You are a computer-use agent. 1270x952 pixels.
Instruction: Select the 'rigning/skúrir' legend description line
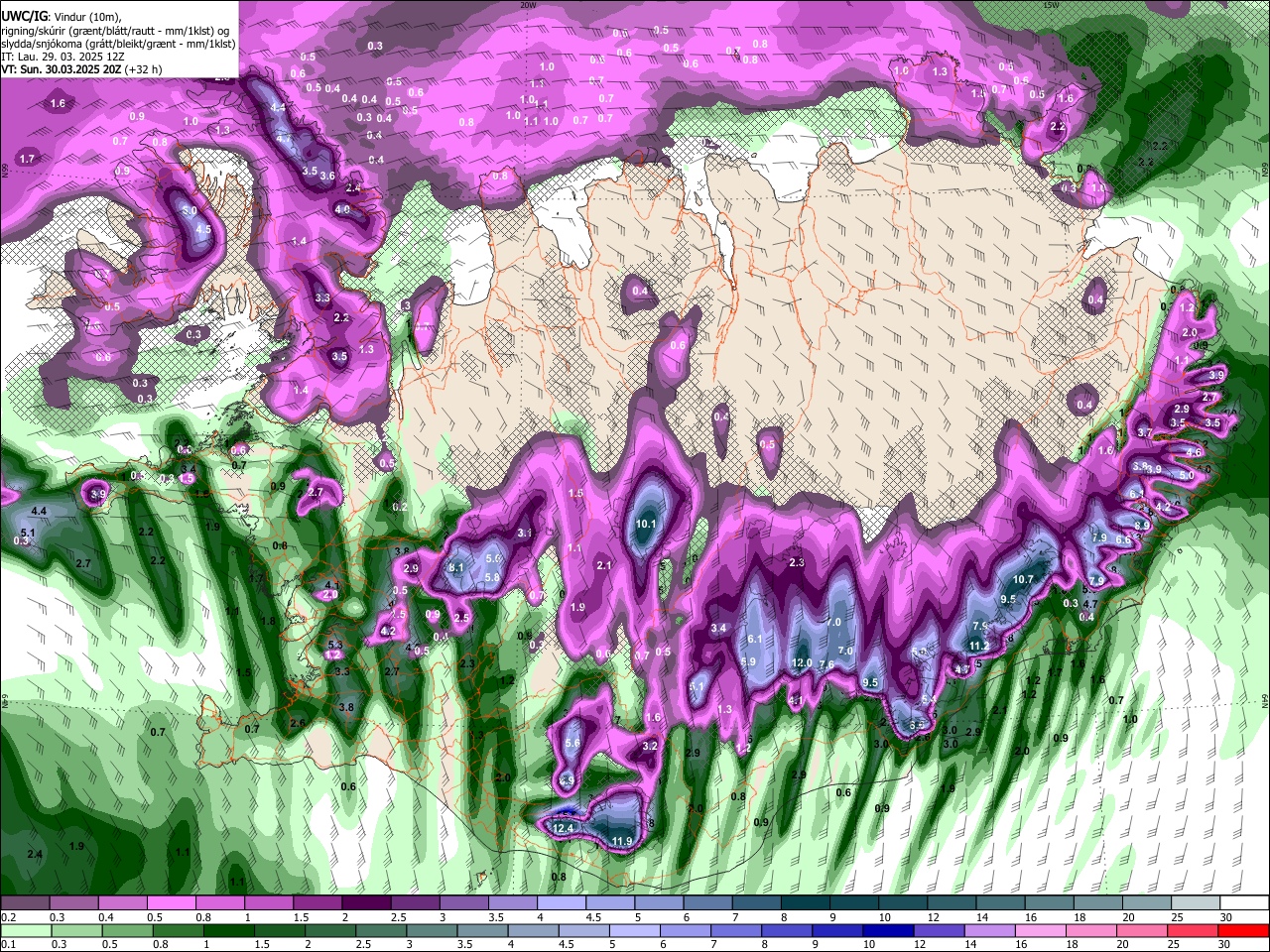(x=117, y=30)
